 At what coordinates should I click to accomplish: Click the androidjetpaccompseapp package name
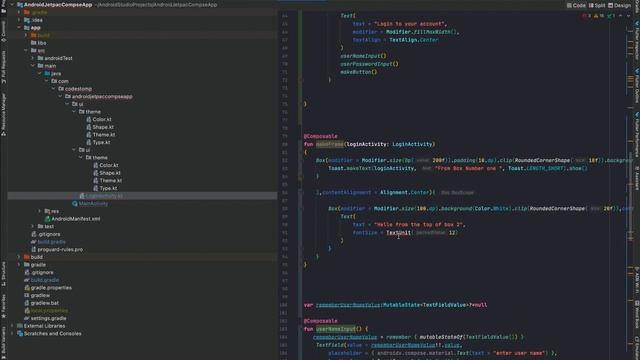pyautogui.click(x=102, y=97)
